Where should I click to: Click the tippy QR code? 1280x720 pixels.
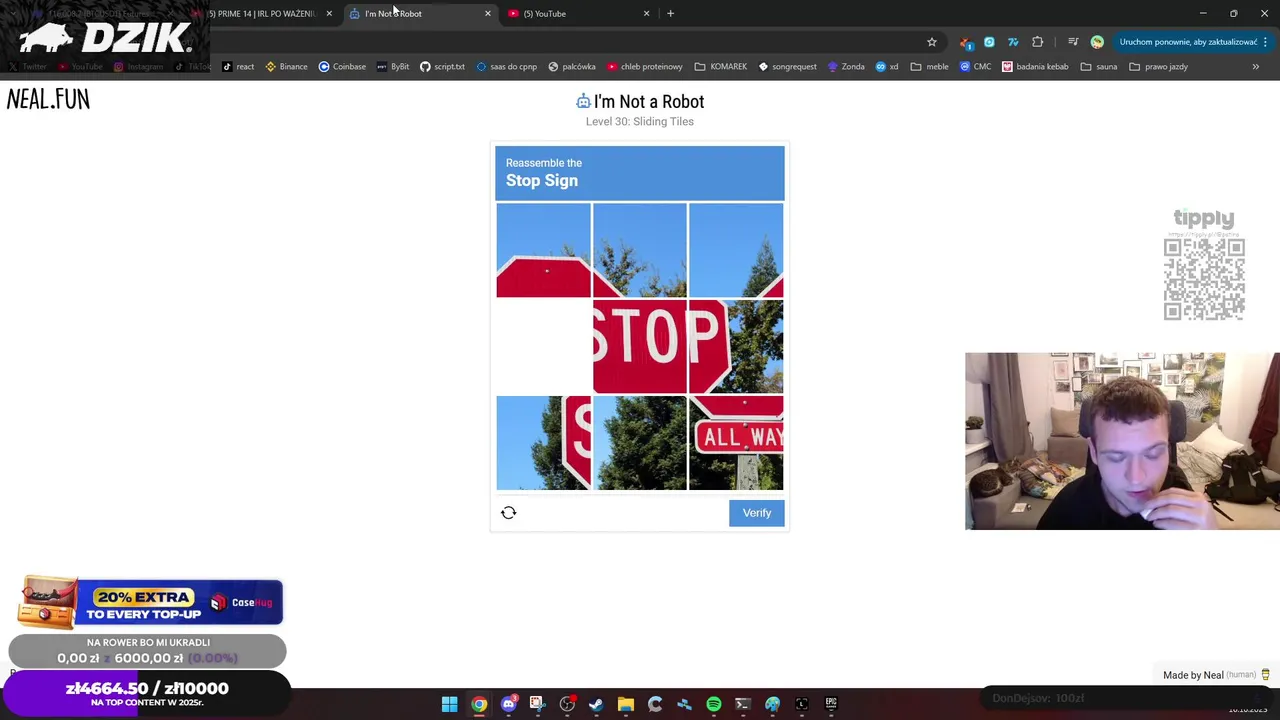click(x=1204, y=279)
